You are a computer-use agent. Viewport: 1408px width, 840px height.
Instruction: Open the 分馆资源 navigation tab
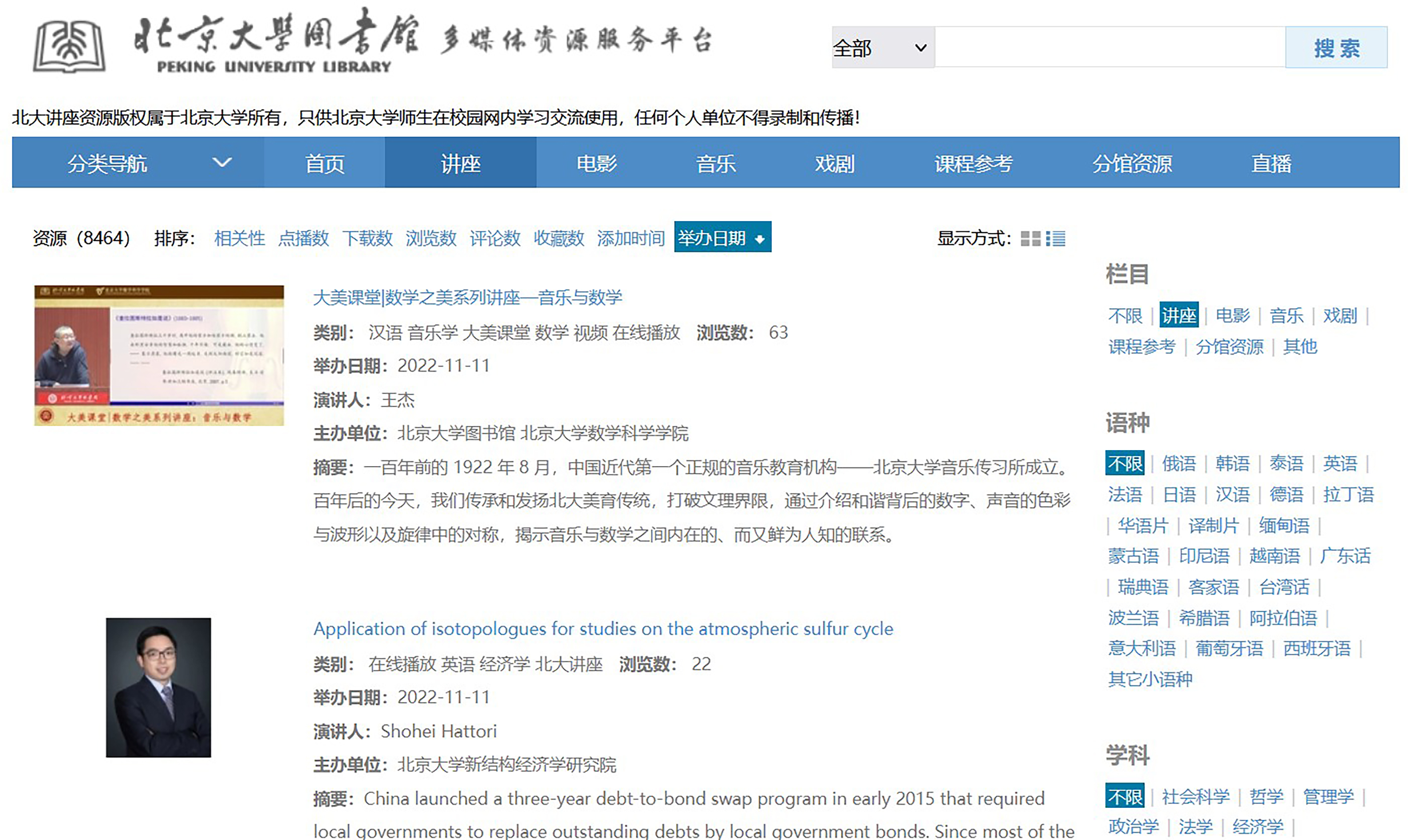coord(1132,163)
